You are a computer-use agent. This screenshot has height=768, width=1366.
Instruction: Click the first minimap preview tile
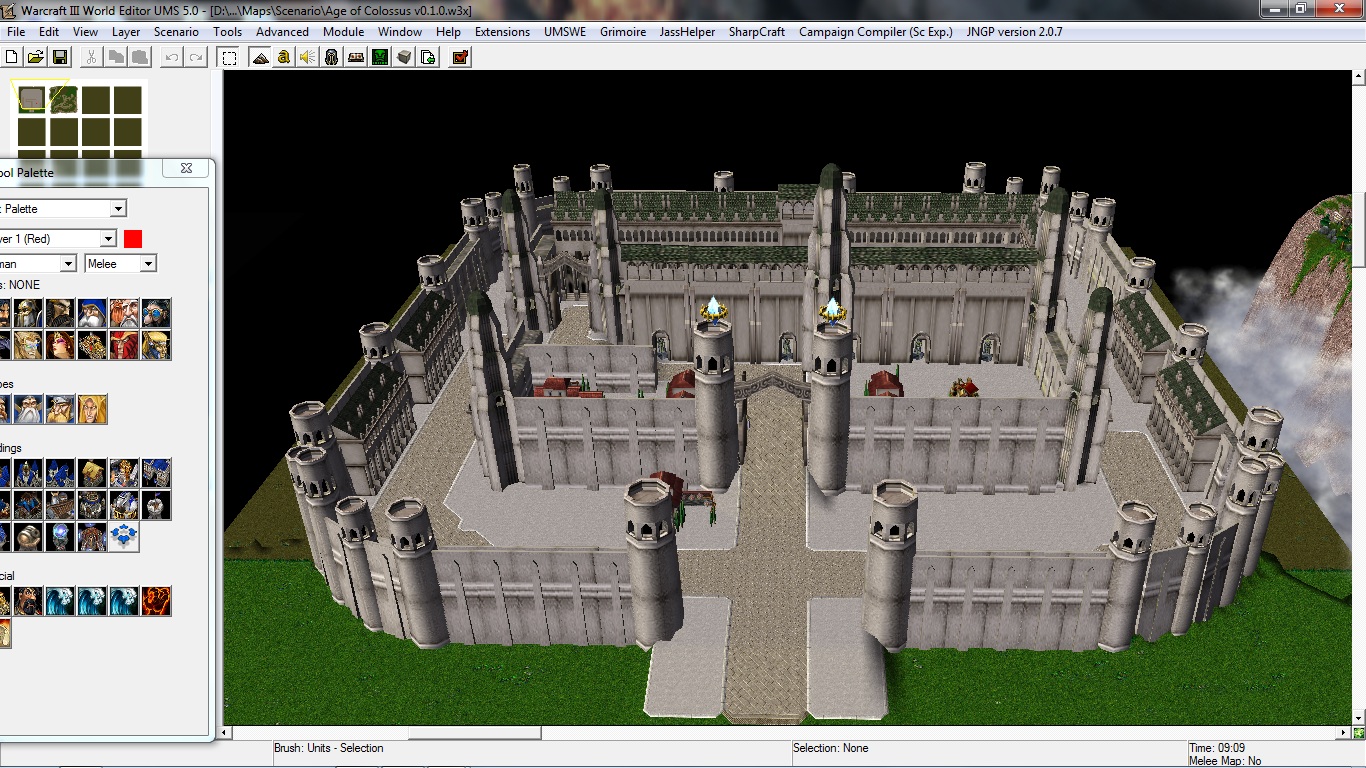pyautogui.click(x=32, y=99)
